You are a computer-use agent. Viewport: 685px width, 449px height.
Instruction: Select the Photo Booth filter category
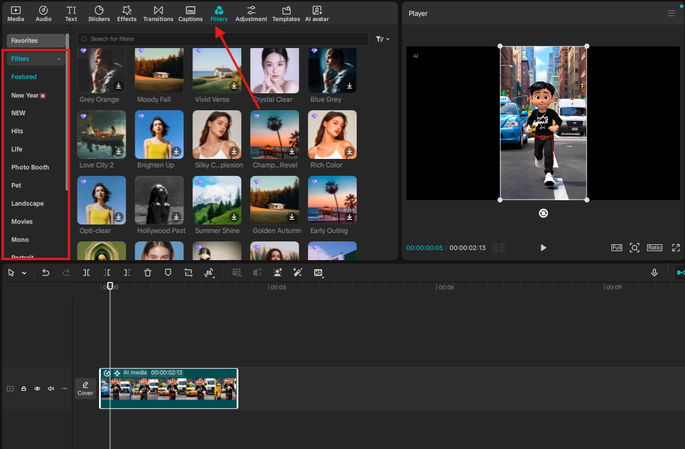(x=30, y=167)
